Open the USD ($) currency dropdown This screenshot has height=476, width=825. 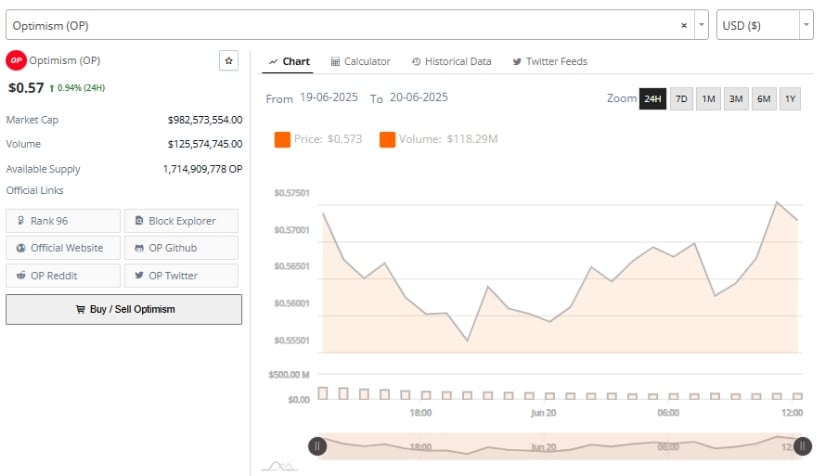click(764, 25)
